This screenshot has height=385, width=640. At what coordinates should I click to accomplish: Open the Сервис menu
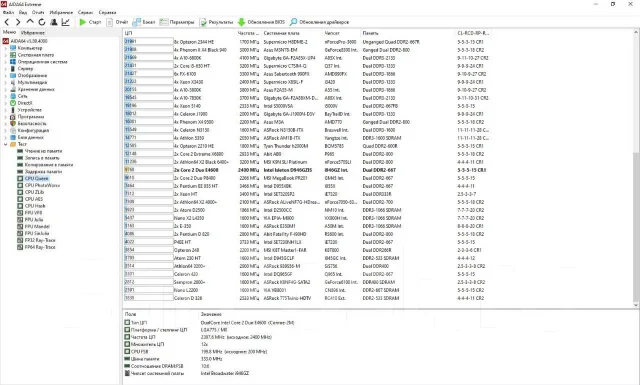coord(85,12)
